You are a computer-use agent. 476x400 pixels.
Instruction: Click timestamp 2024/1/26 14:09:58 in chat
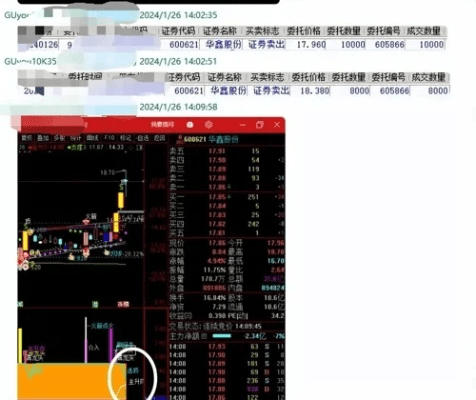pos(178,107)
